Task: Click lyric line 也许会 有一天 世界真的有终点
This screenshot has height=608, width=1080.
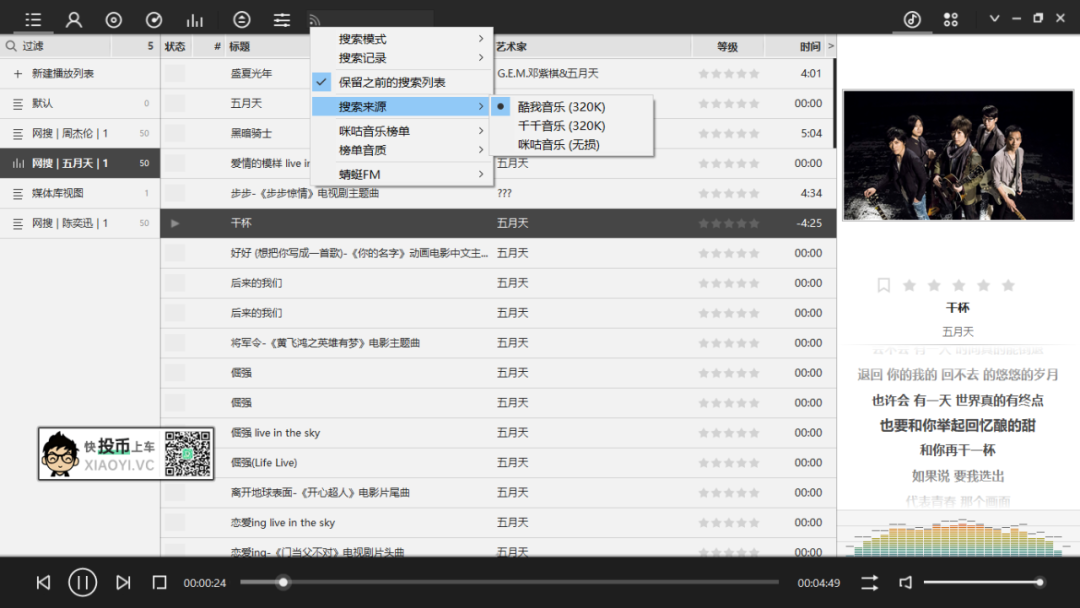Action: pos(957,400)
